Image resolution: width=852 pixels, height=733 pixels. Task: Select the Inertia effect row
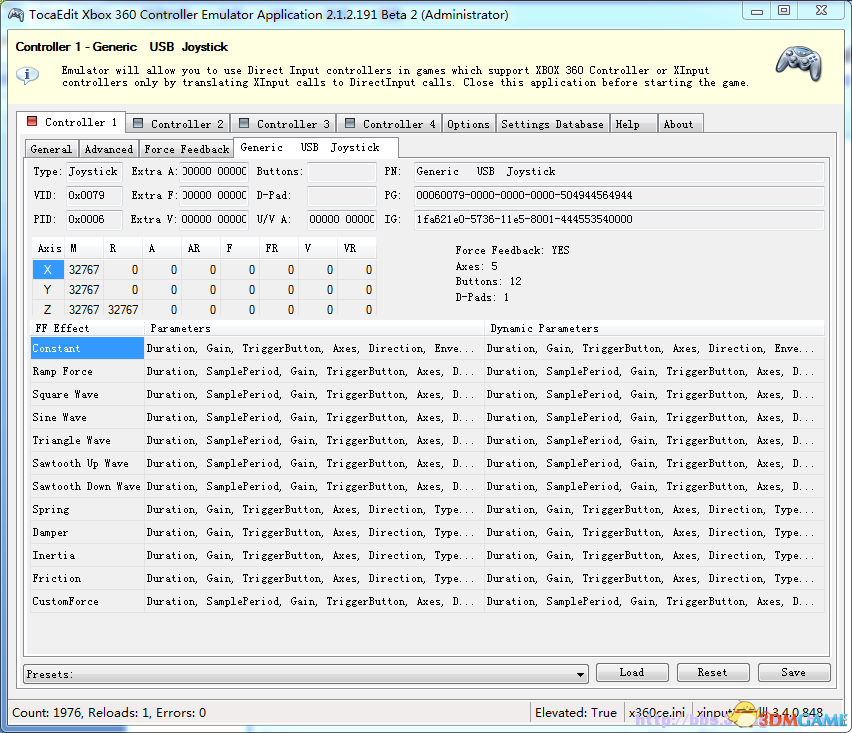coord(428,555)
